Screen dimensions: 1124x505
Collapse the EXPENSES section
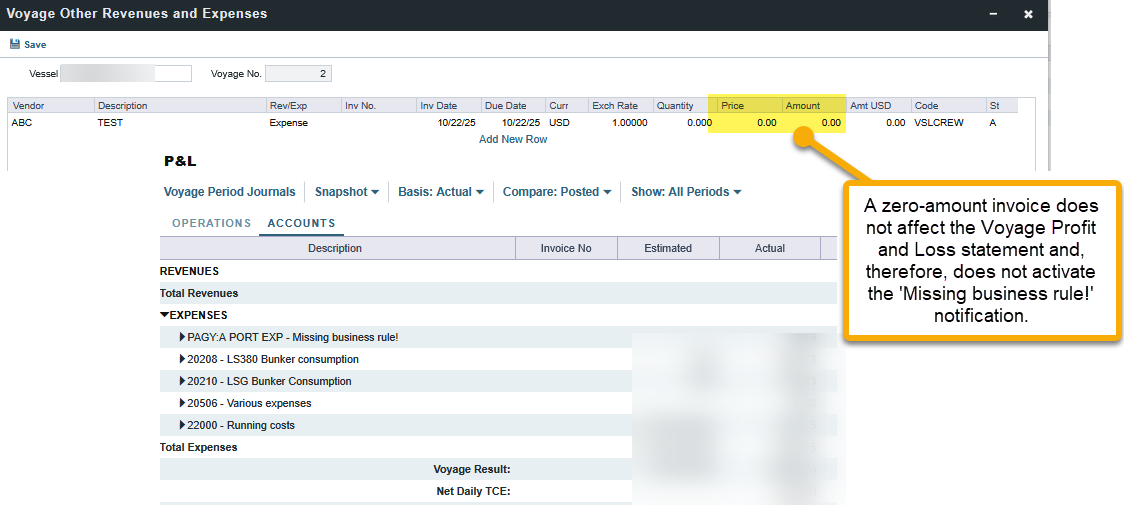pos(165,315)
